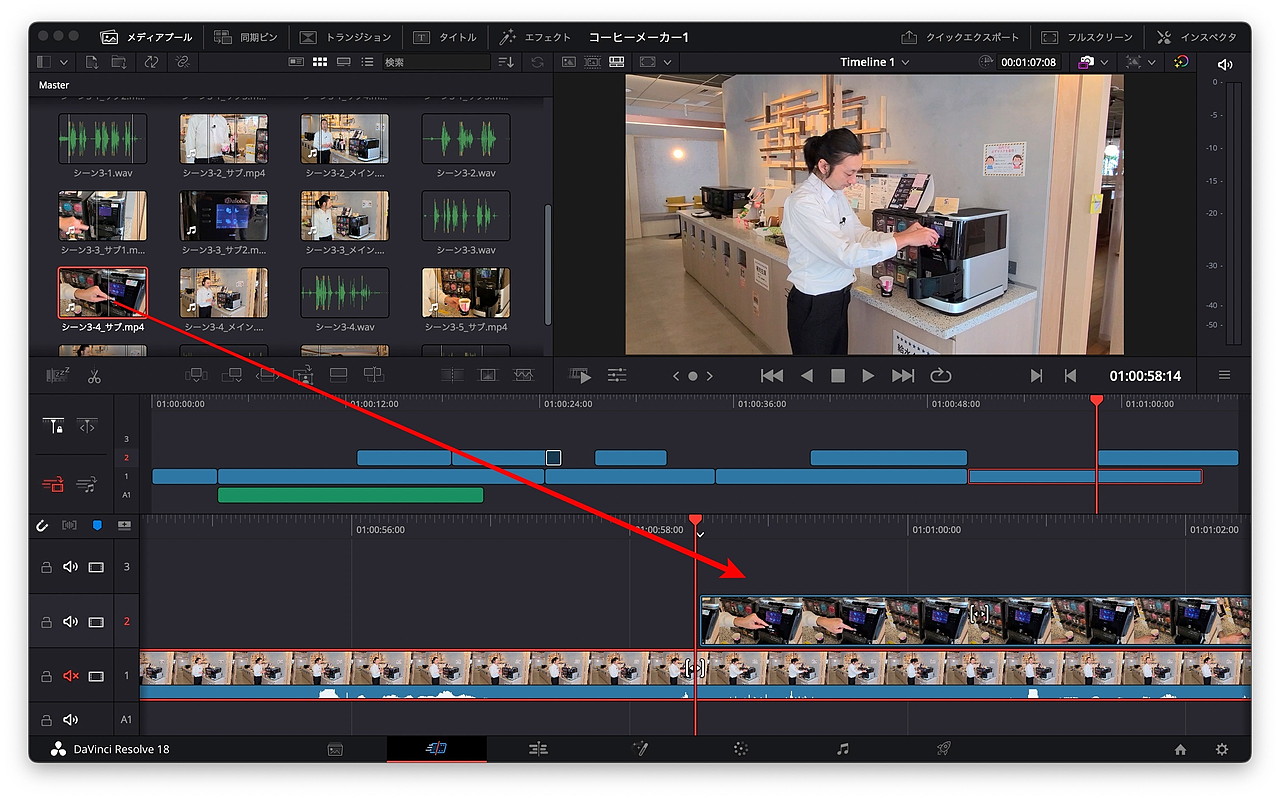Click the jog wheel control

point(693,376)
